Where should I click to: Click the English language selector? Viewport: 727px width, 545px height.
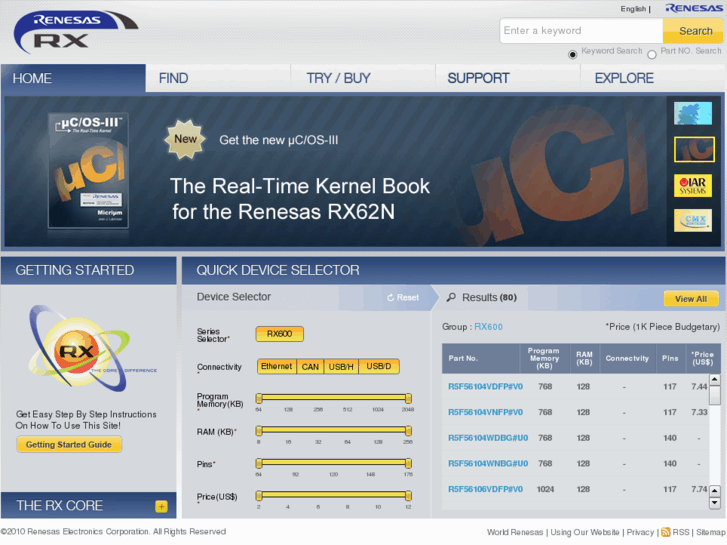[x=633, y=9]
